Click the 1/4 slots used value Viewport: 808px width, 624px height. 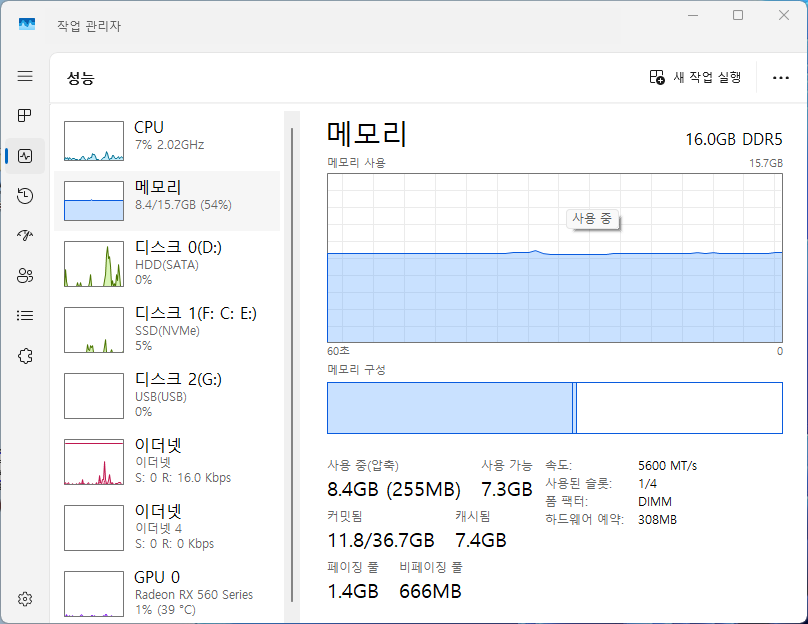click(x=647, y=484)
